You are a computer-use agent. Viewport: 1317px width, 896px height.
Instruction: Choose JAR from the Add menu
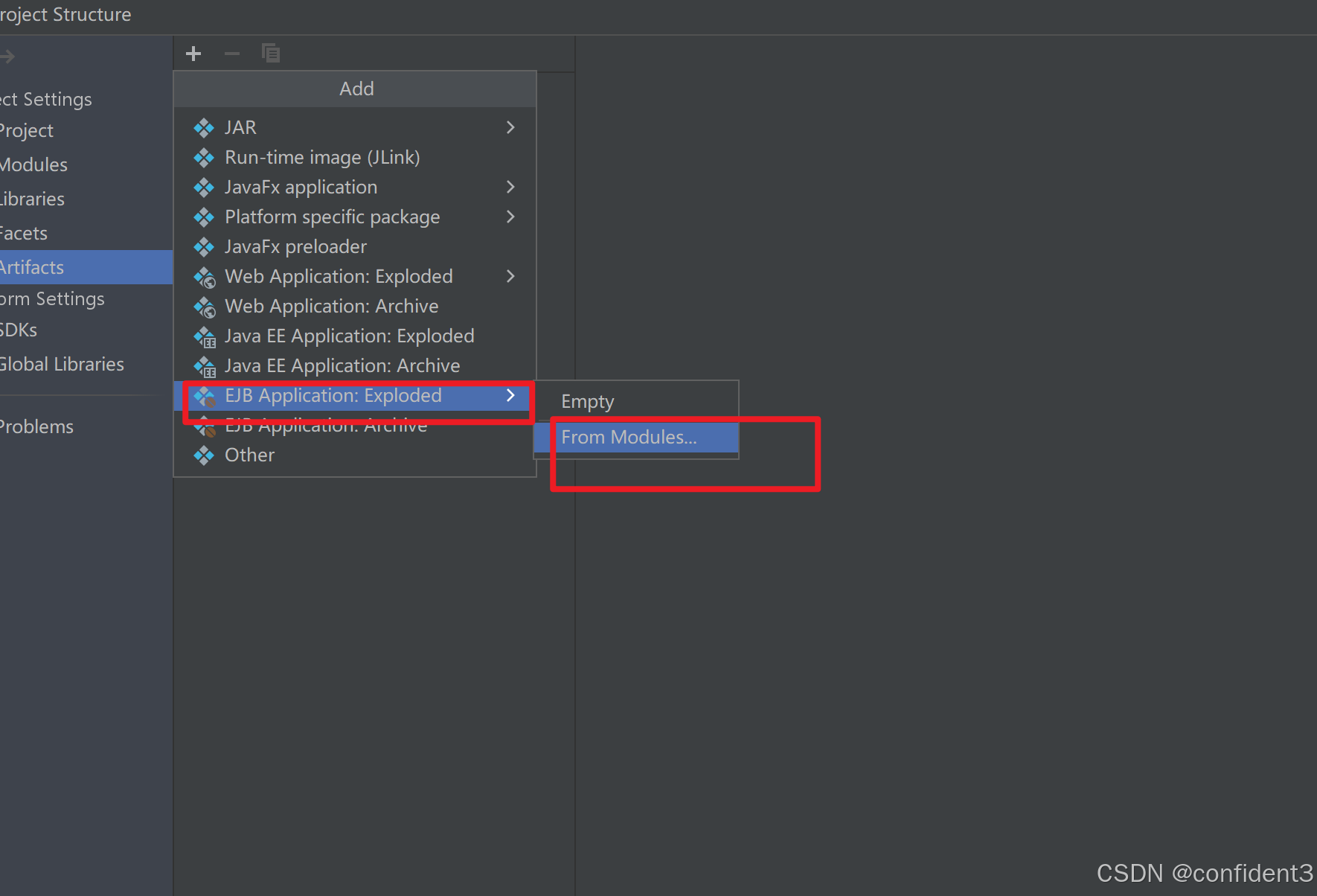pos(355,127)
